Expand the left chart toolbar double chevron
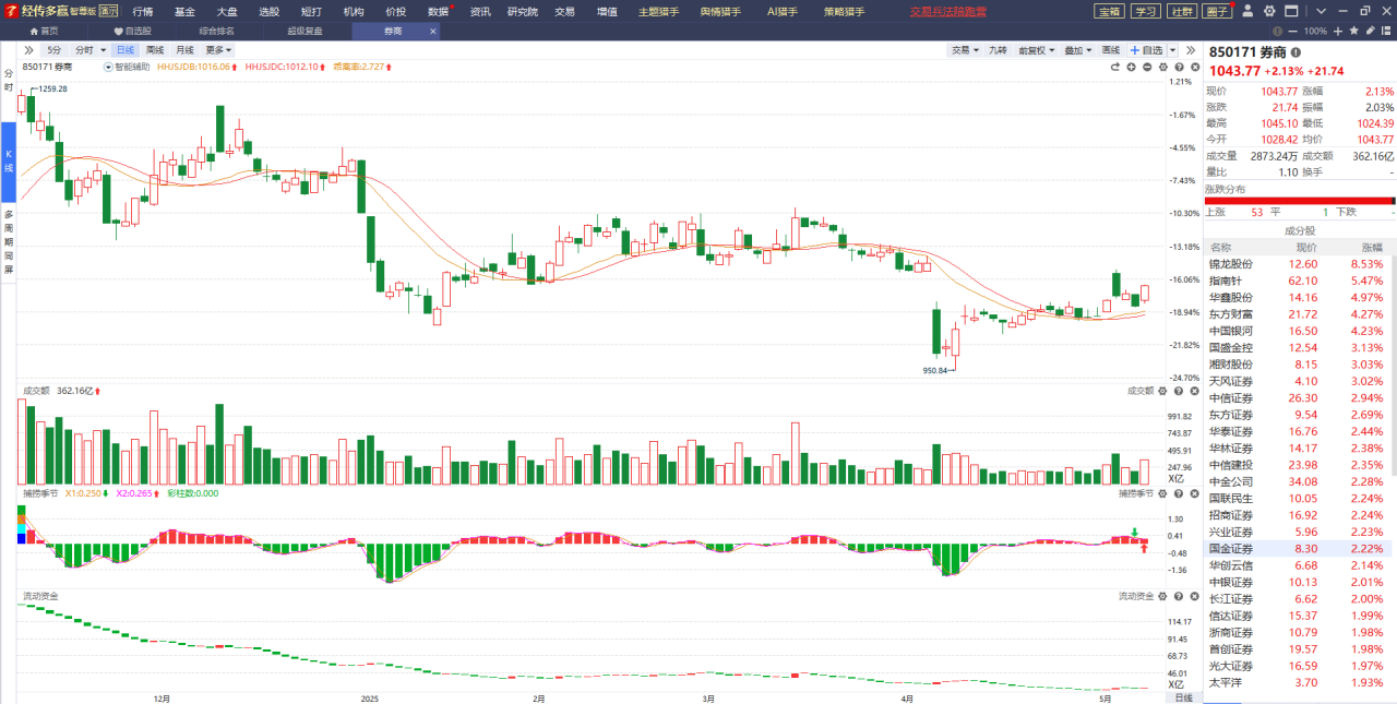Image resolution: width=1397 pixels, height=704 pixels. click(x=29, y=50)
